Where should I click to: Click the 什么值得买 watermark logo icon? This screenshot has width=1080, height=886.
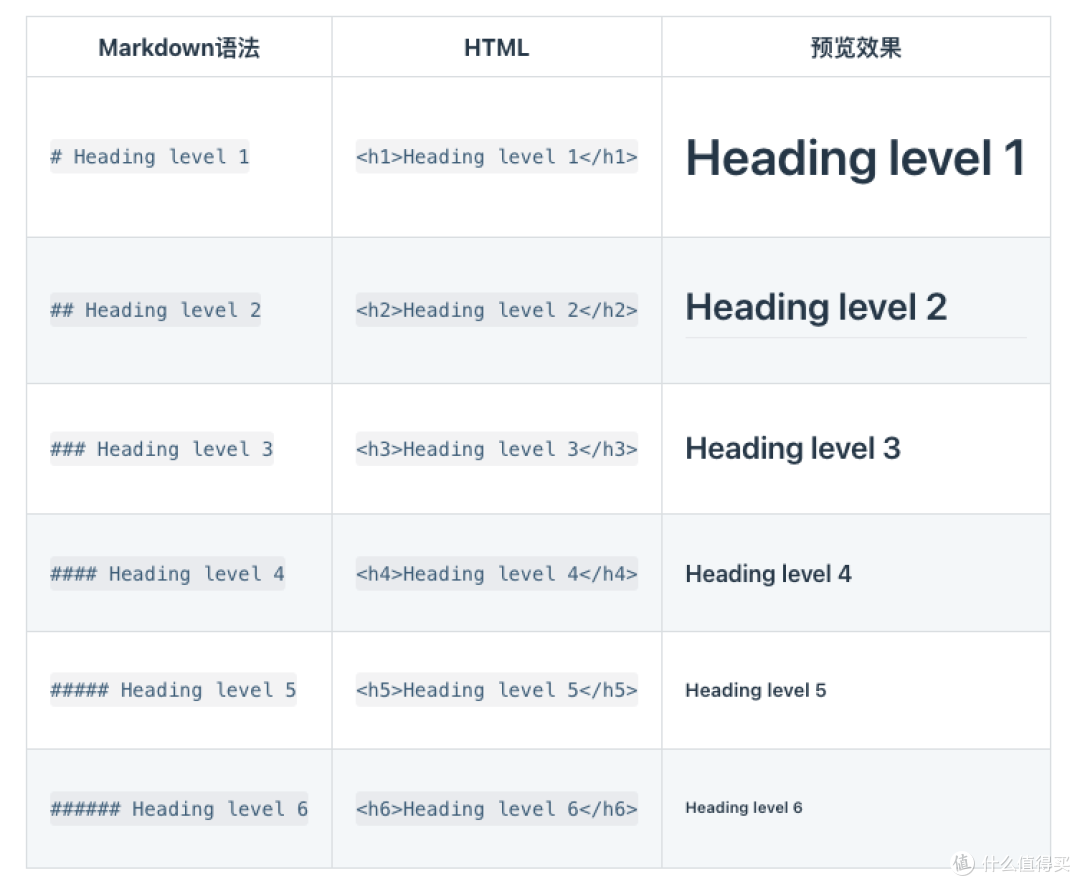coord(963,863)
